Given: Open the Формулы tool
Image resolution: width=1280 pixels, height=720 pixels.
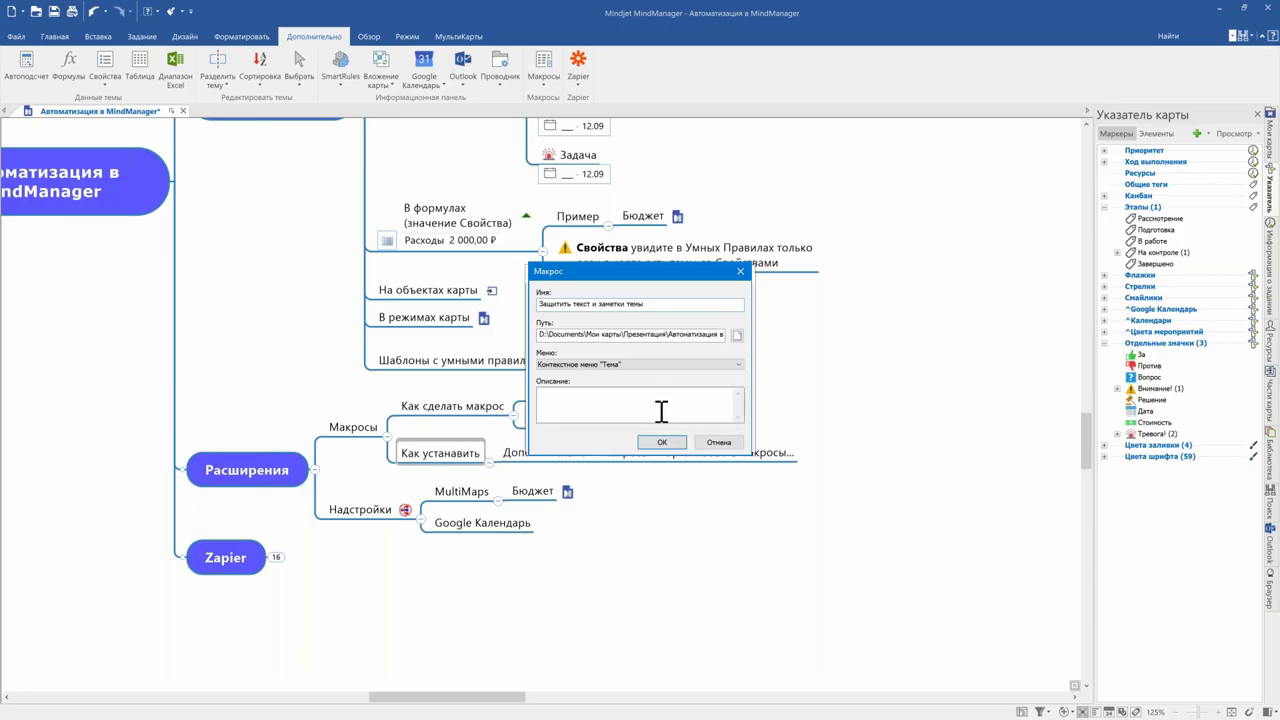Looking at the screenshot, I should pos(68,66).
